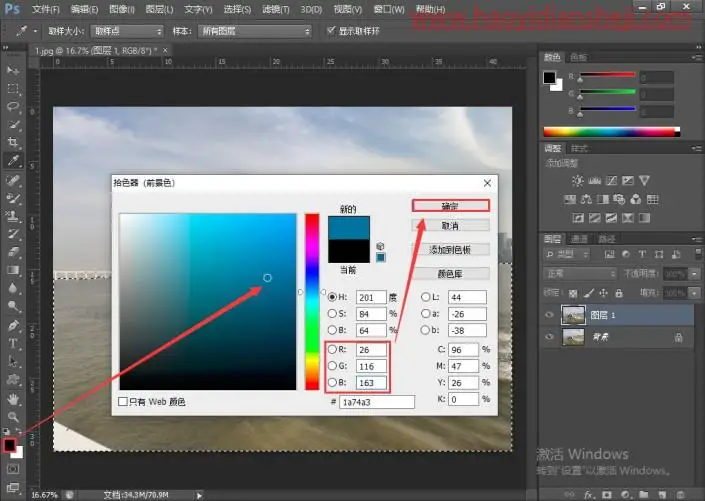
Task: Add a Curves adjustment
Action: tap(611, 181)
